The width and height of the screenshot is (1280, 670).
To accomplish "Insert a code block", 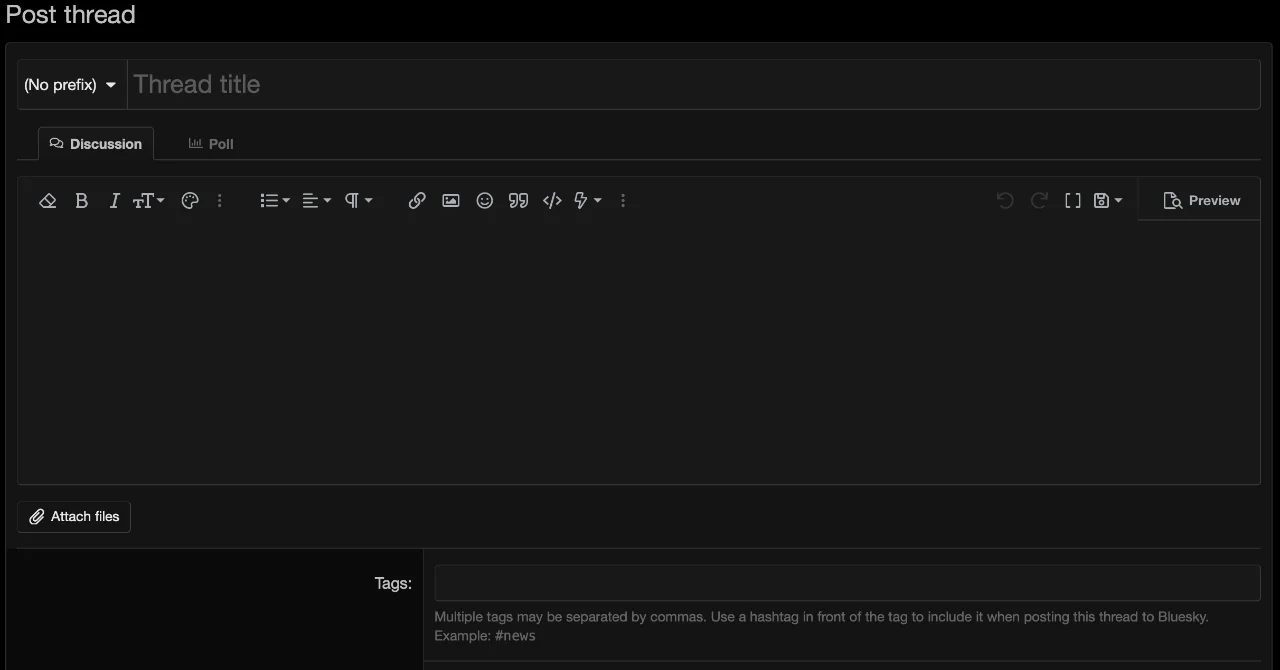I will 552,201.
